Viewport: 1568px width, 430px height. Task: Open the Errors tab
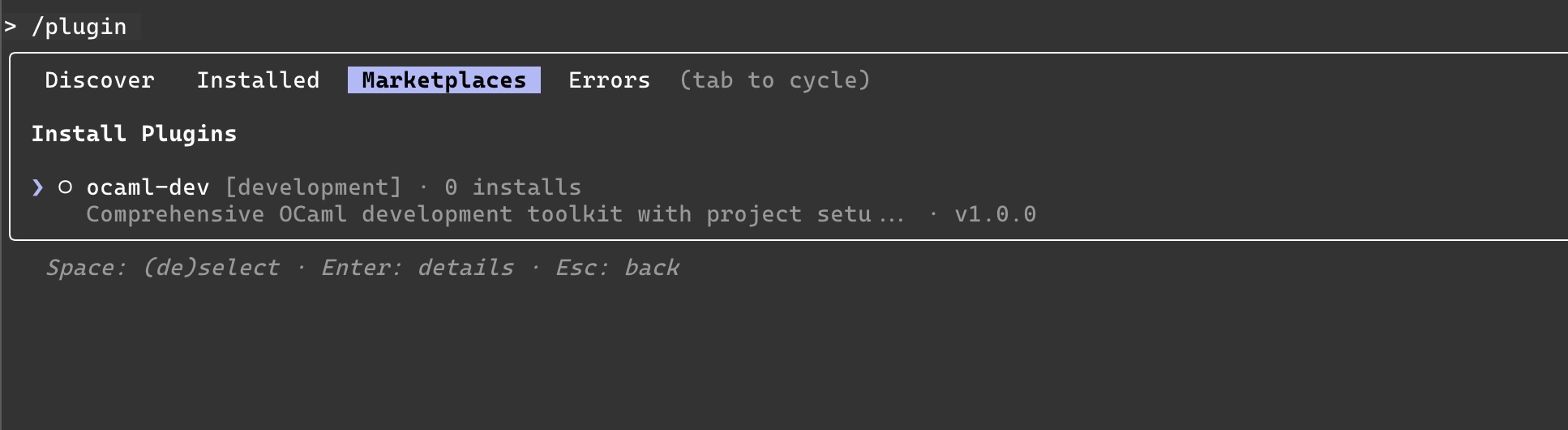(x=609, y=80)
